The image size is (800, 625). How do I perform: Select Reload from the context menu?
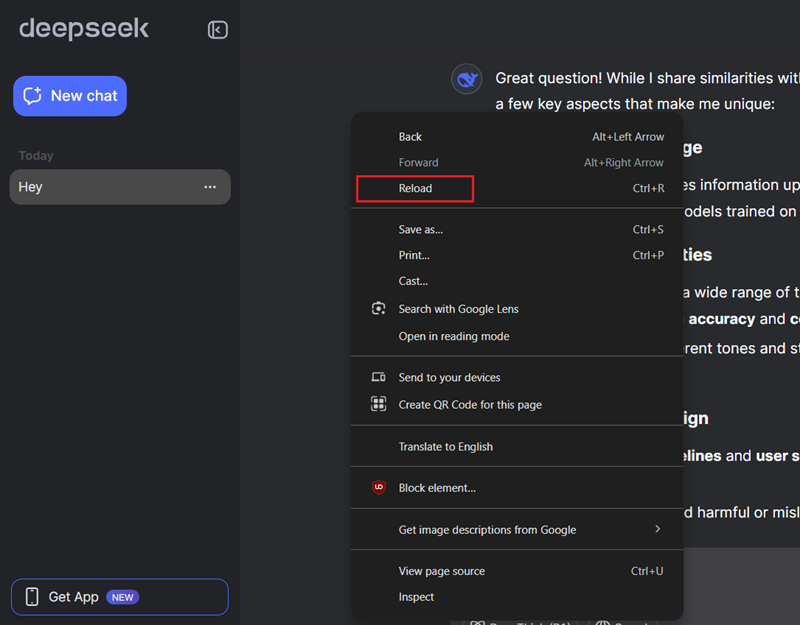[414, 188]
